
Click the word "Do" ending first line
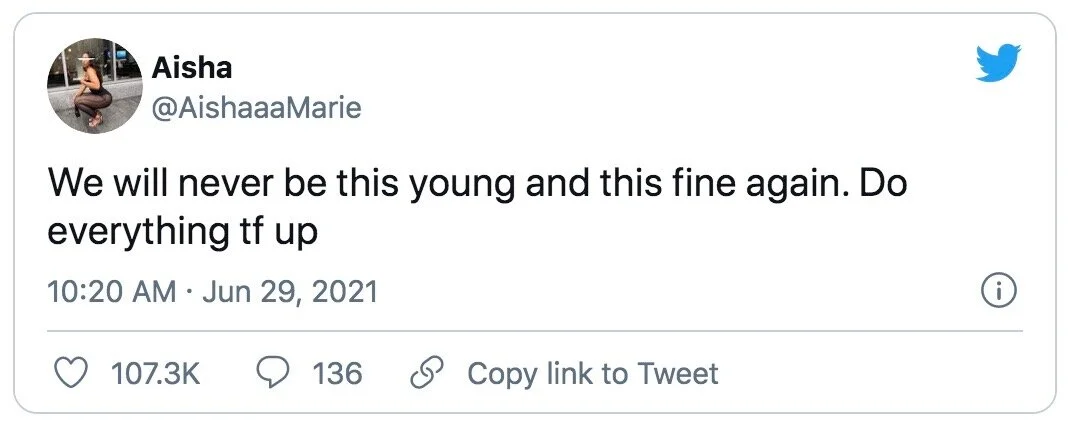tap(884, 188)
